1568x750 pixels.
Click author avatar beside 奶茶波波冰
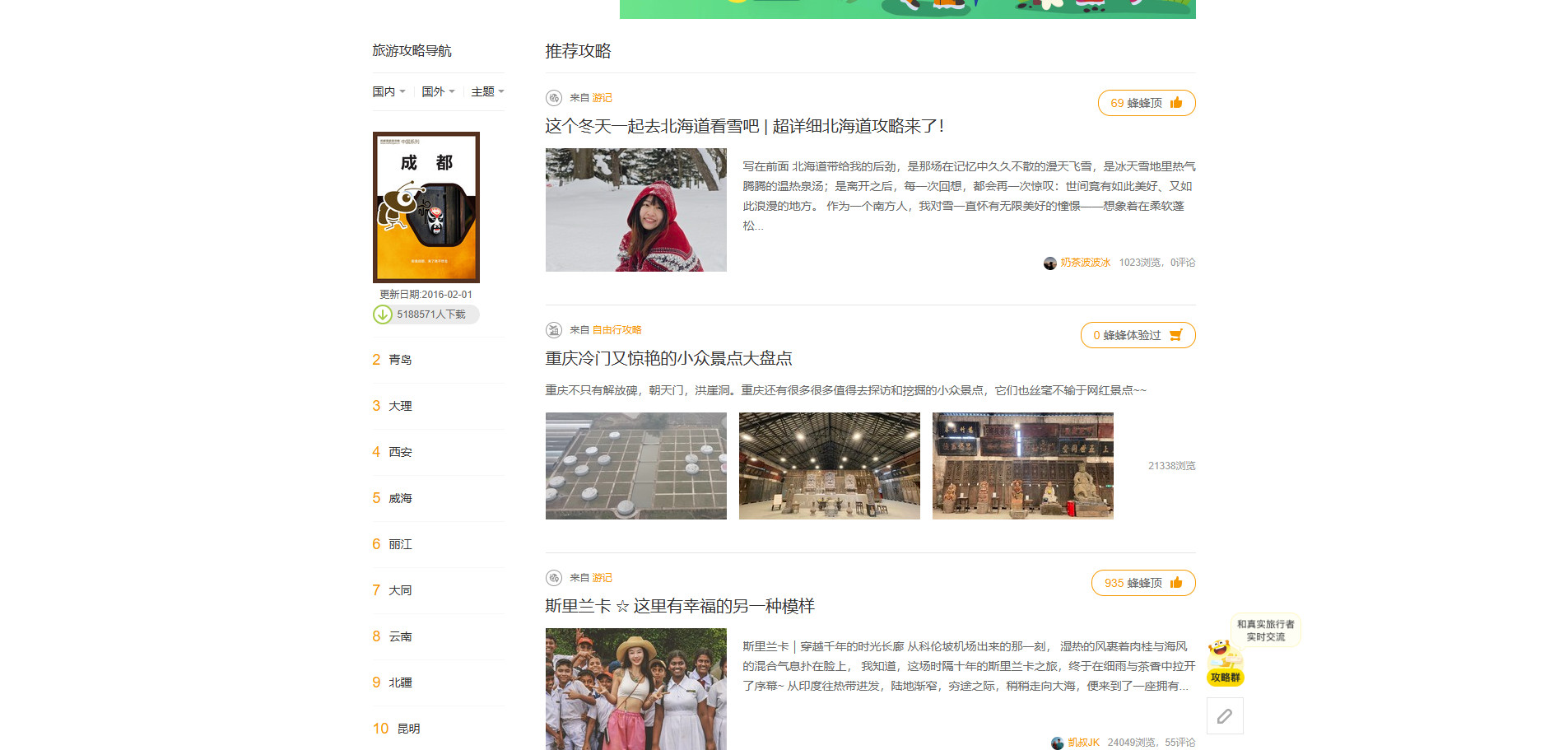(1049, 263)
